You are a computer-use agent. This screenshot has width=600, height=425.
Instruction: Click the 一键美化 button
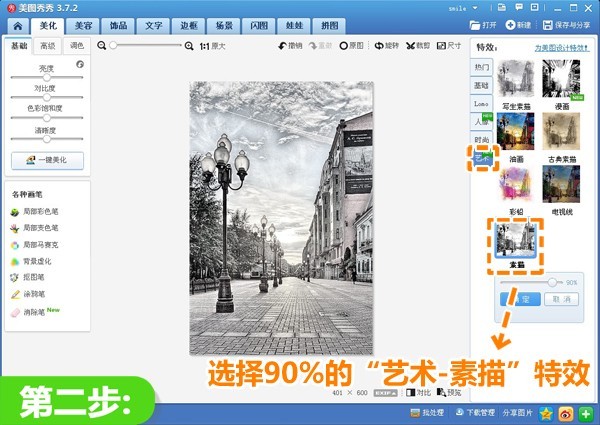tap(47, 161)
